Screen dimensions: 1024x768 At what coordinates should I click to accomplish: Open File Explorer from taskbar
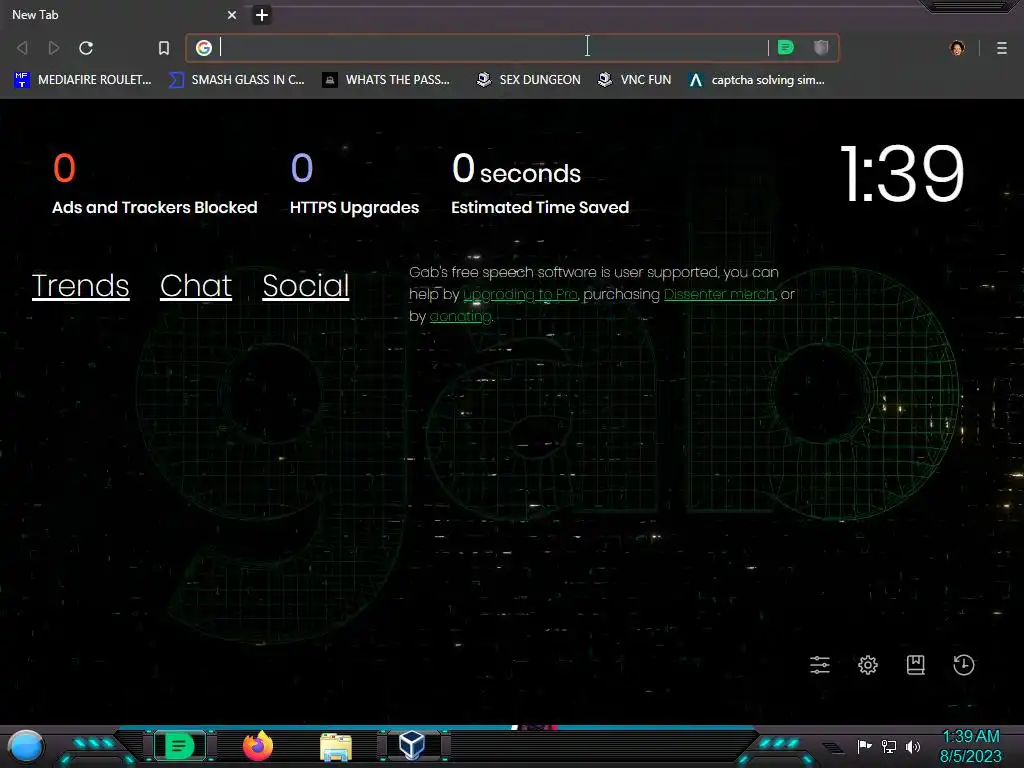(x=336, y=746)
